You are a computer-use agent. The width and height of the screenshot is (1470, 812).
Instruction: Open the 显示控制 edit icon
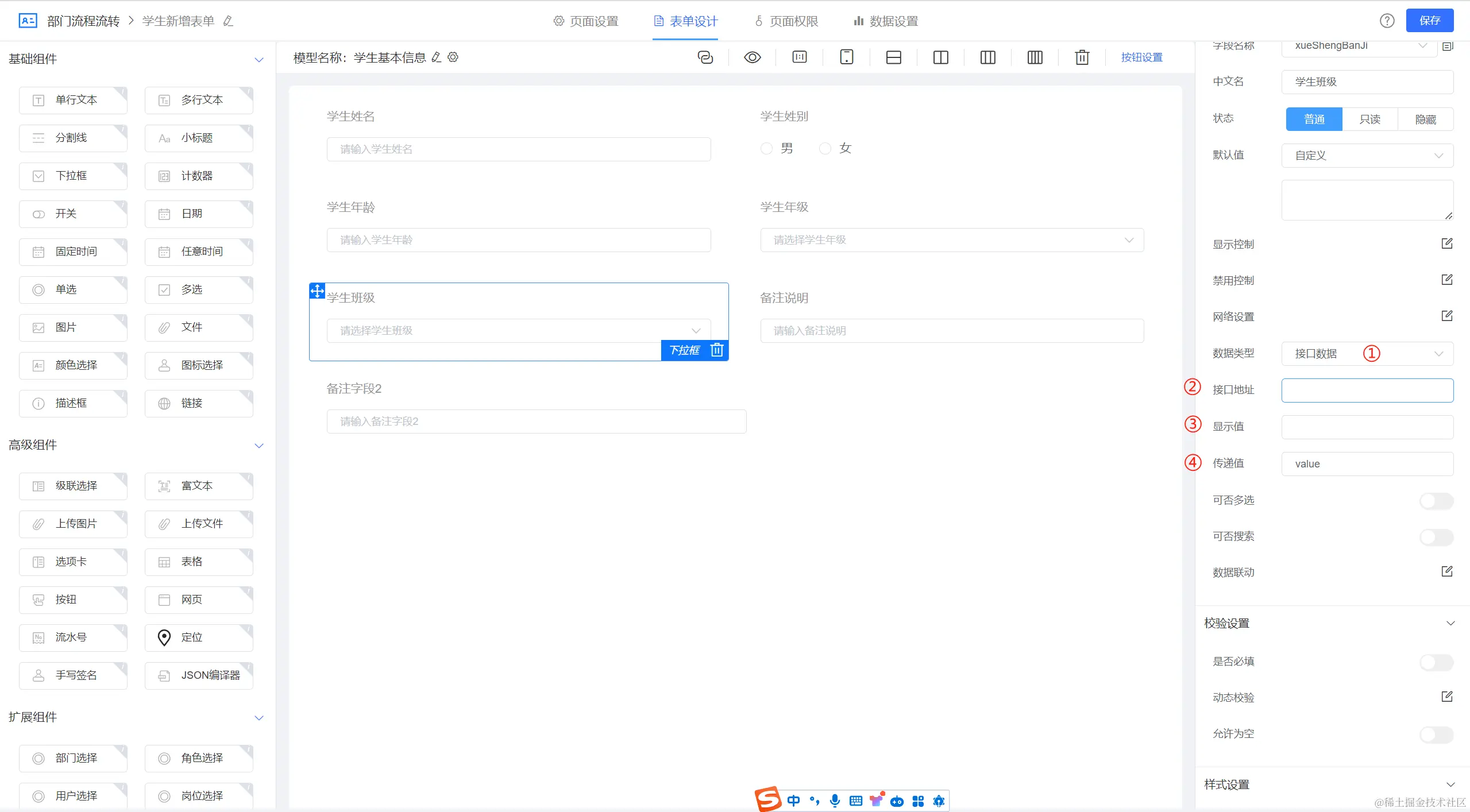1446,243
